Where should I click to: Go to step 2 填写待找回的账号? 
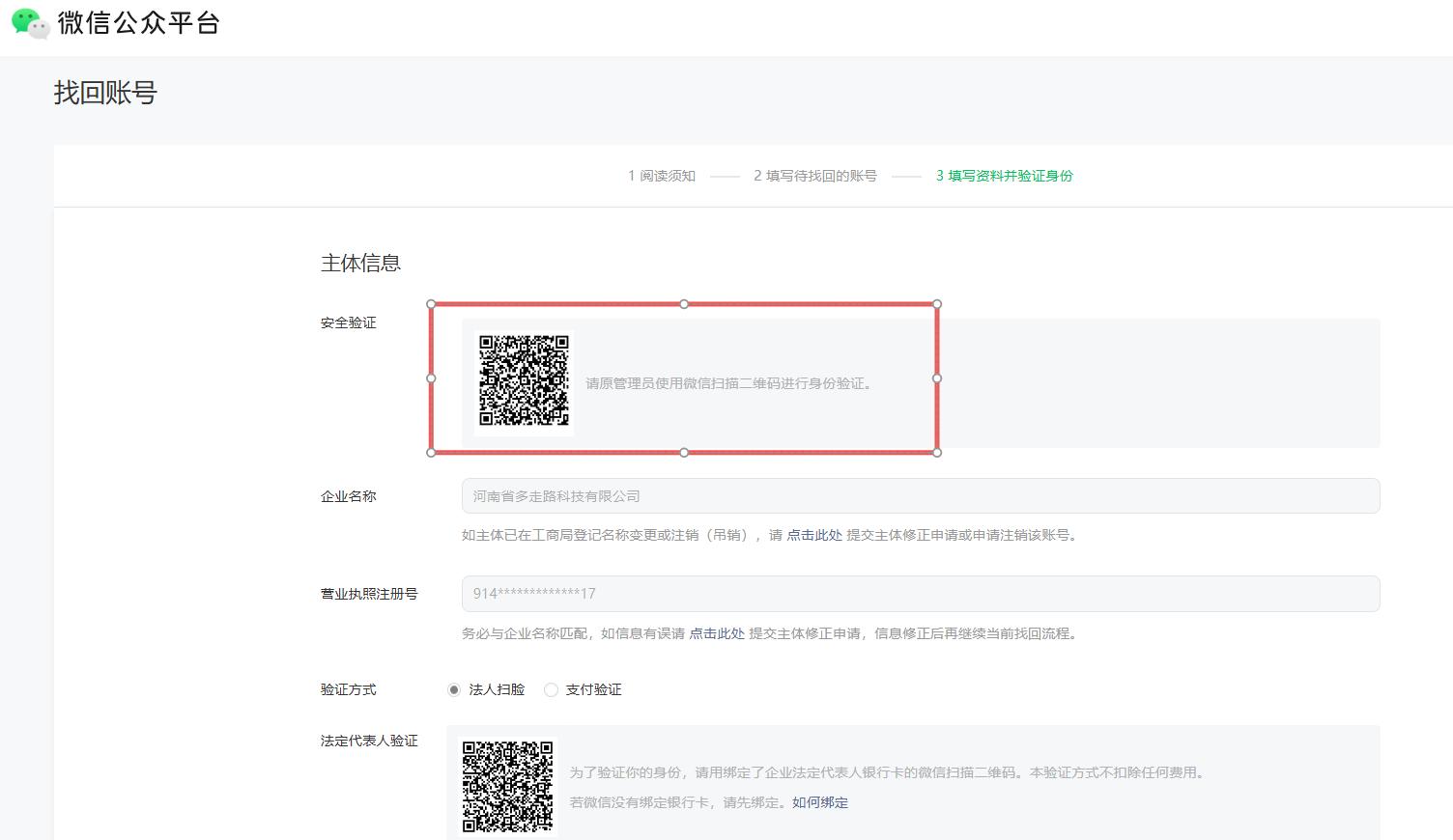click(x=815, y=176)
